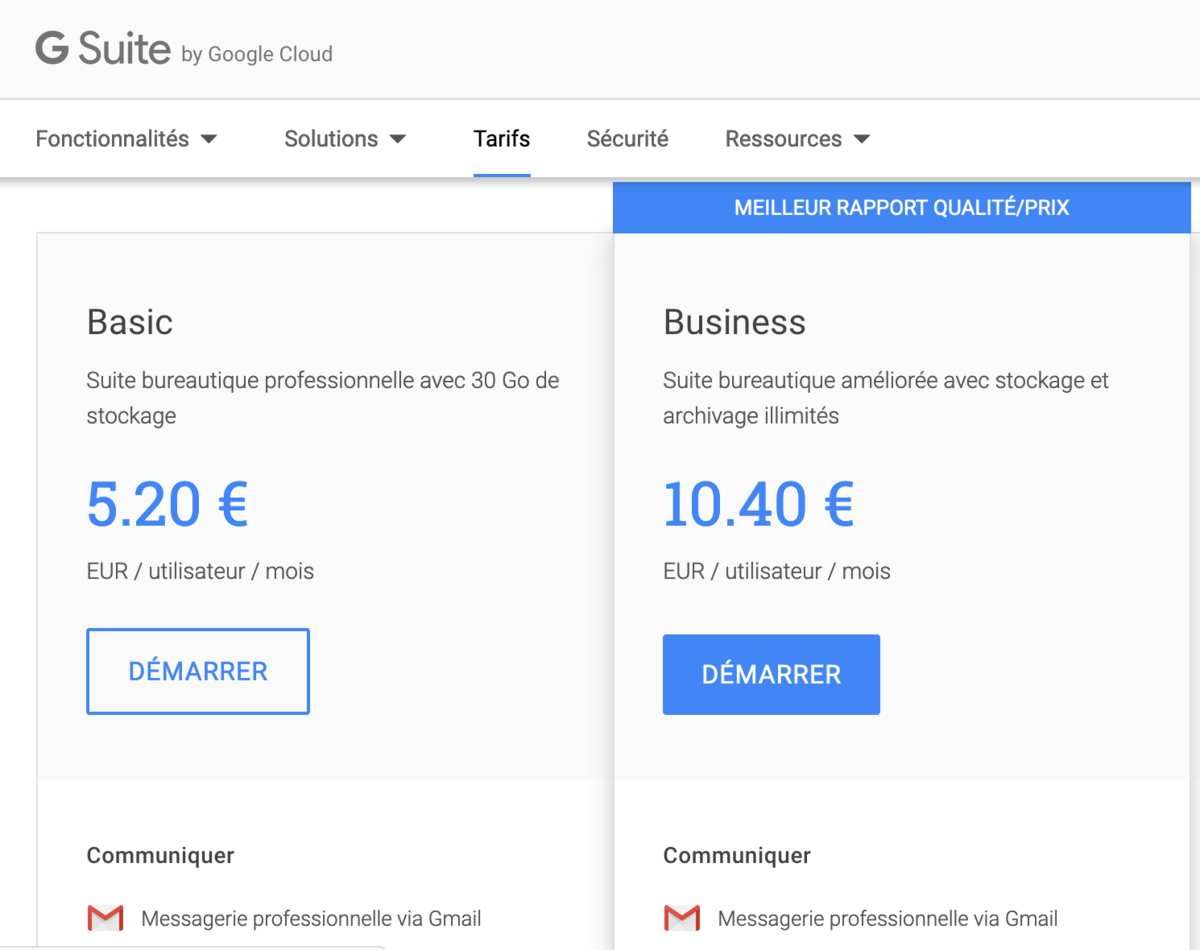Click the Meilleur rapport qualité/prix banner
Image resolution: width=1200 pixels, height=950 pixels.
coord(901,208)
